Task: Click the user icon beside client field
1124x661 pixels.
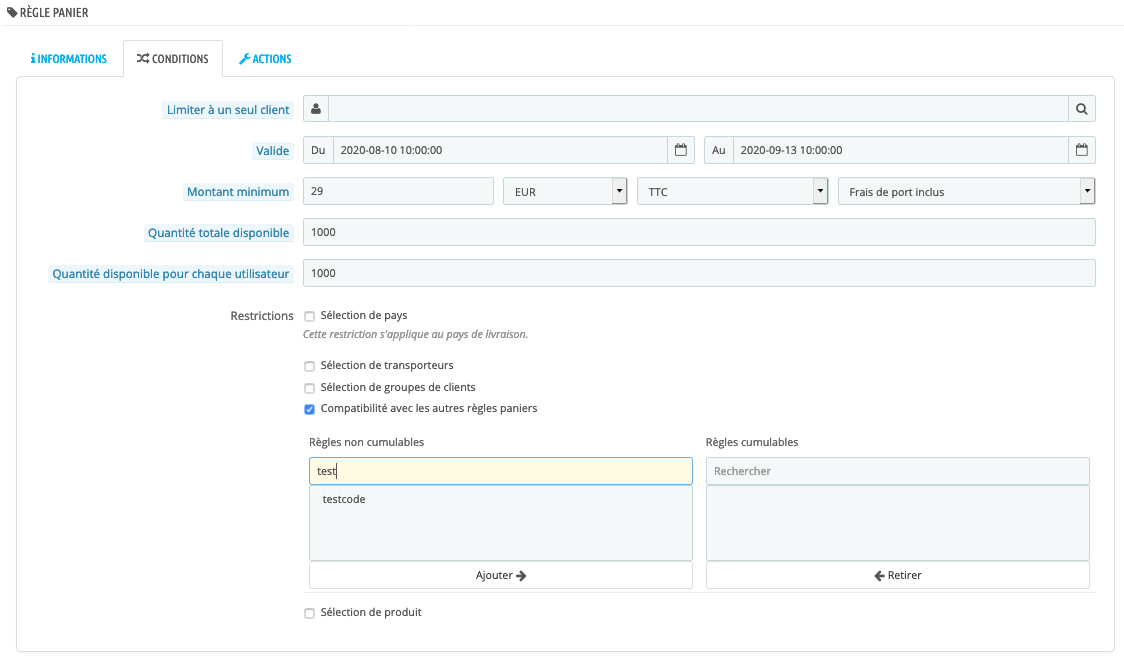Action: (316, 109)
